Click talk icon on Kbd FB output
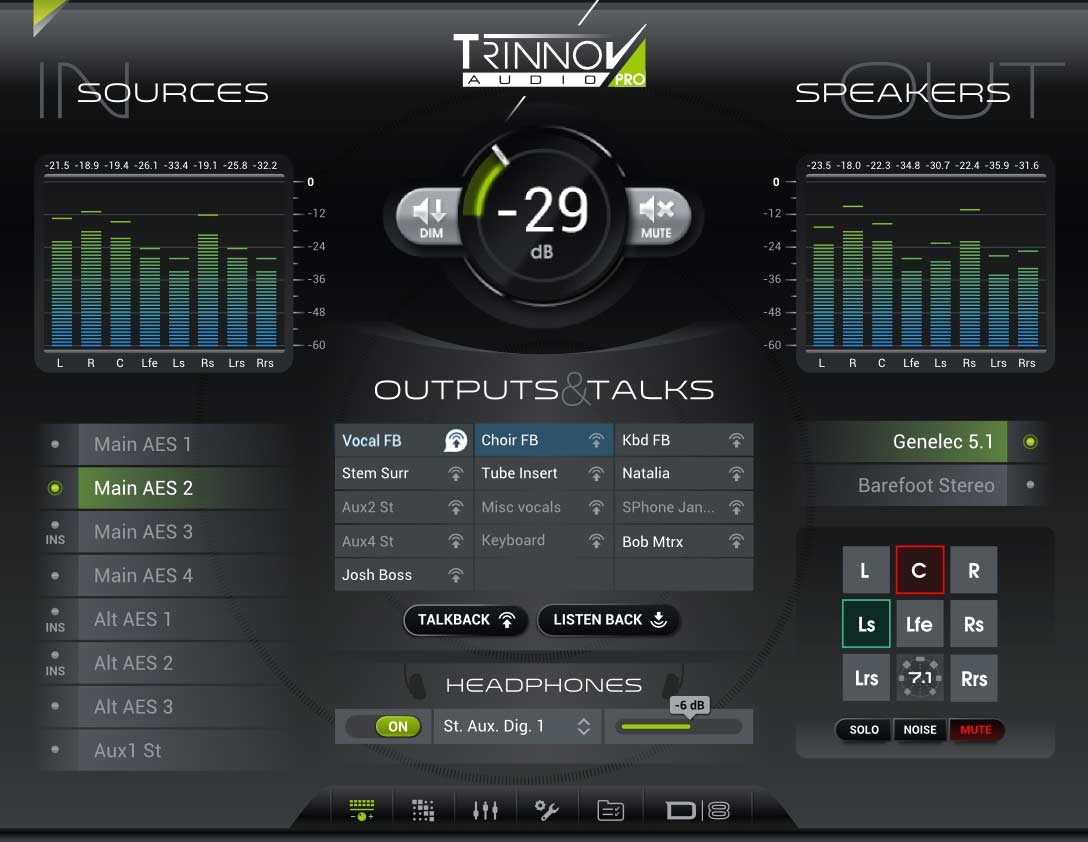The image size is (1088, 842). 736,440
